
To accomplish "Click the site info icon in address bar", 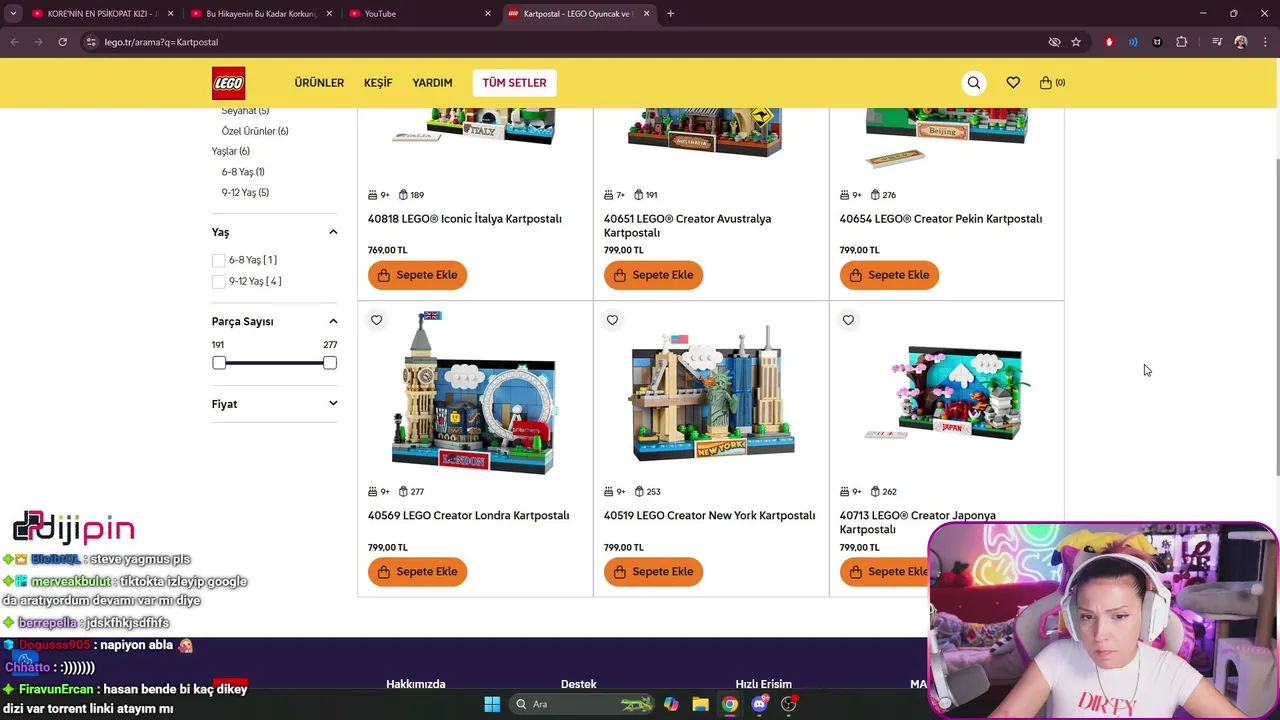I will [91, 42].
